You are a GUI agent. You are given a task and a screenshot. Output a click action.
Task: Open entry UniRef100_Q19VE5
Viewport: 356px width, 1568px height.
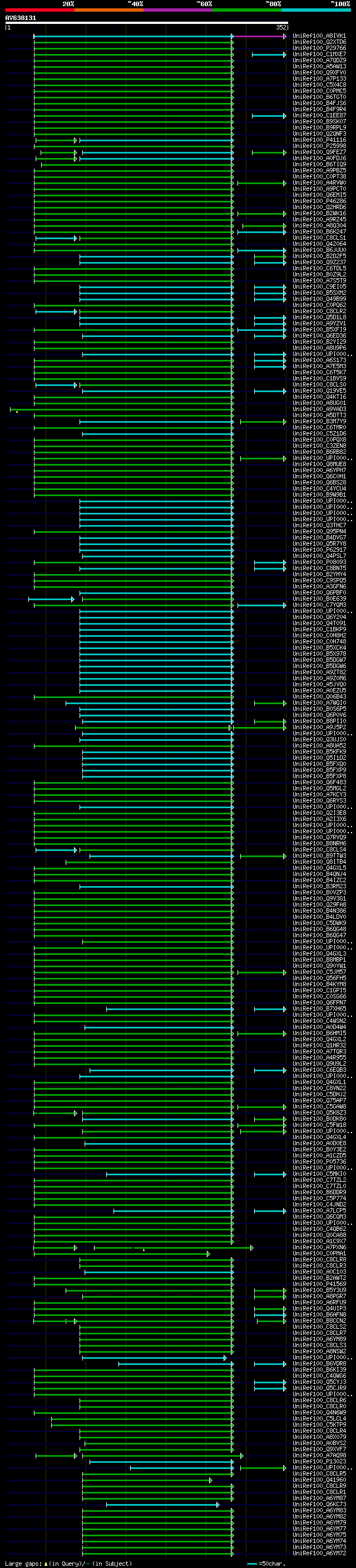tap(319, 392)
